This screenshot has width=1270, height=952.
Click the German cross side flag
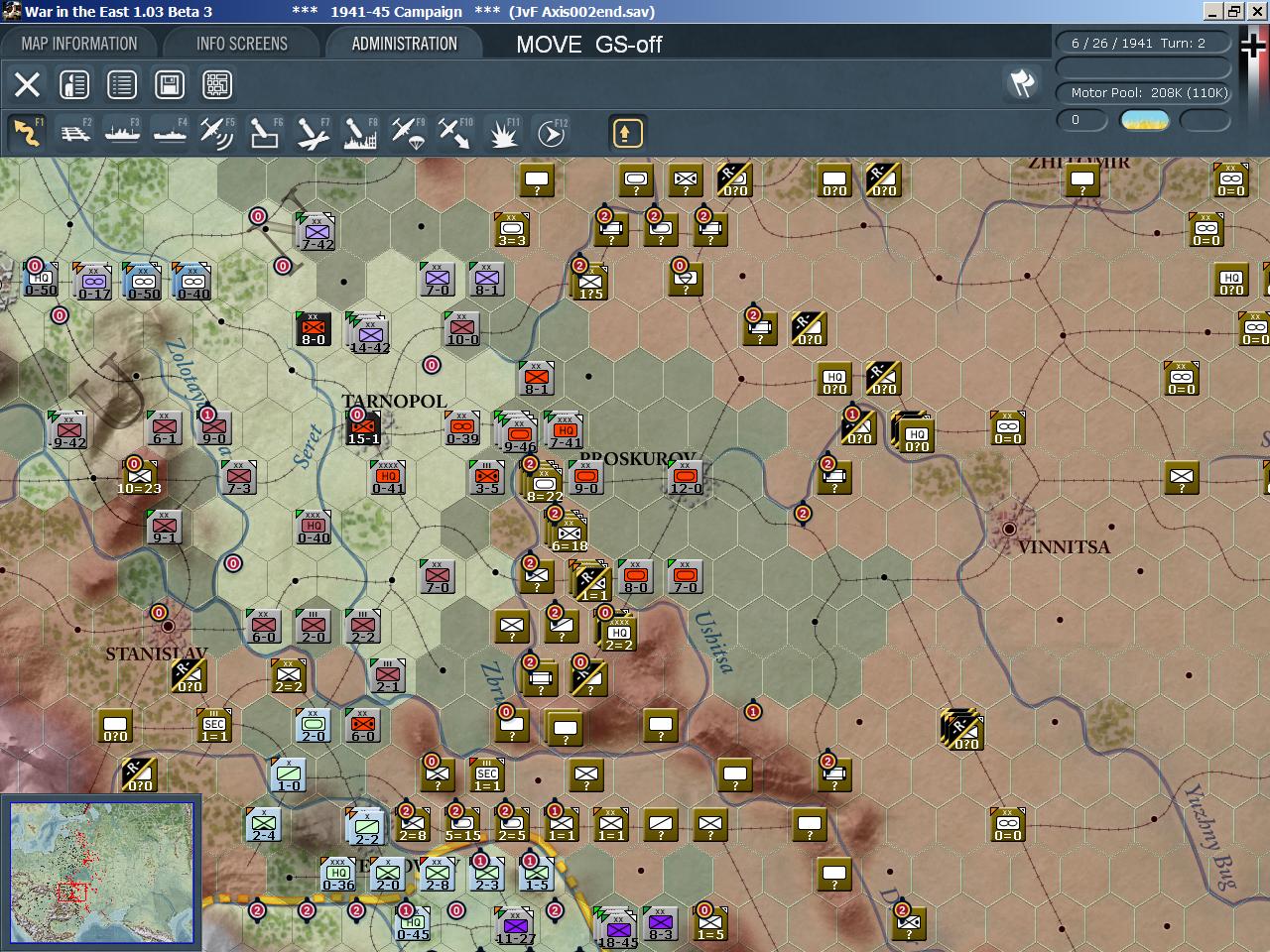(x=1254, y=47)
